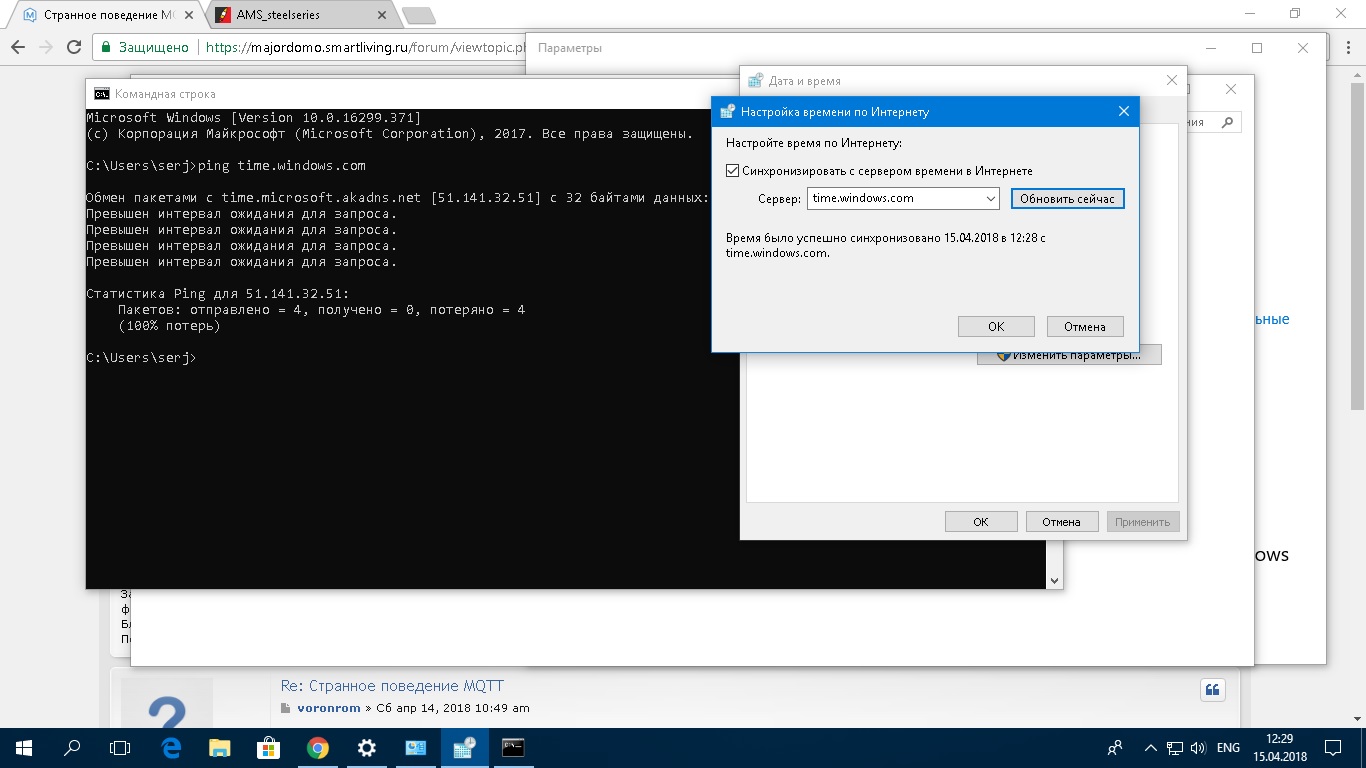1366x768 pixels.
Task: Reload the page with the browser refresh icon
Action: click(74, 47)
